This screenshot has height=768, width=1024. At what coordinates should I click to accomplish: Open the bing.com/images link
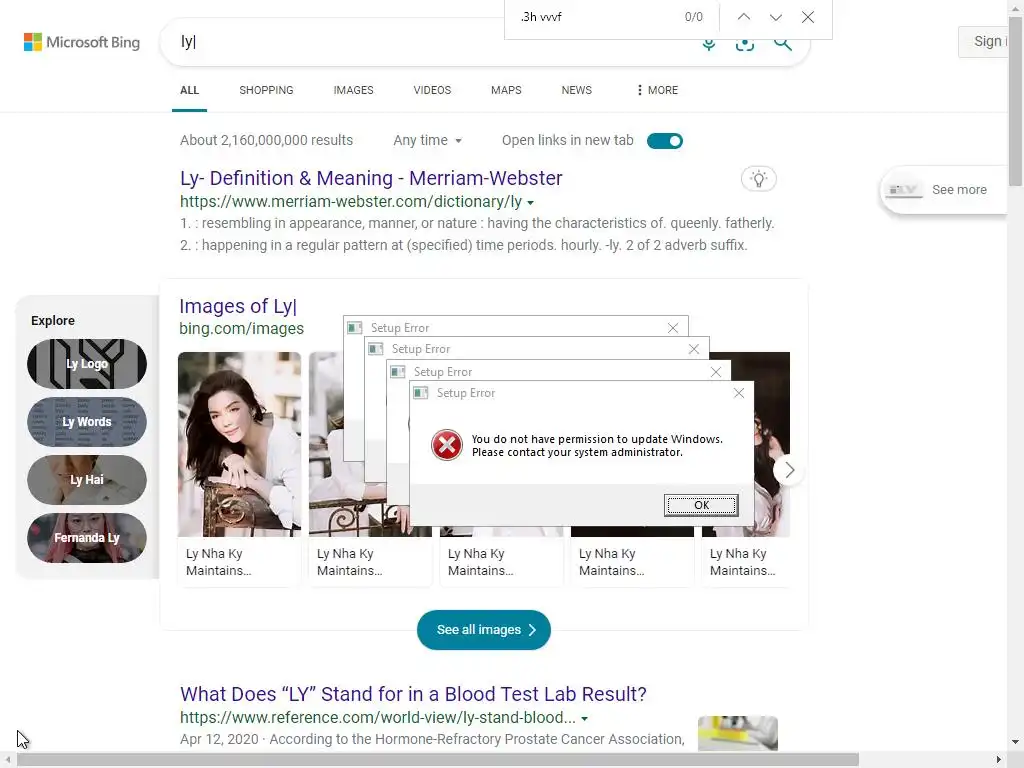(x=242, y=328)
